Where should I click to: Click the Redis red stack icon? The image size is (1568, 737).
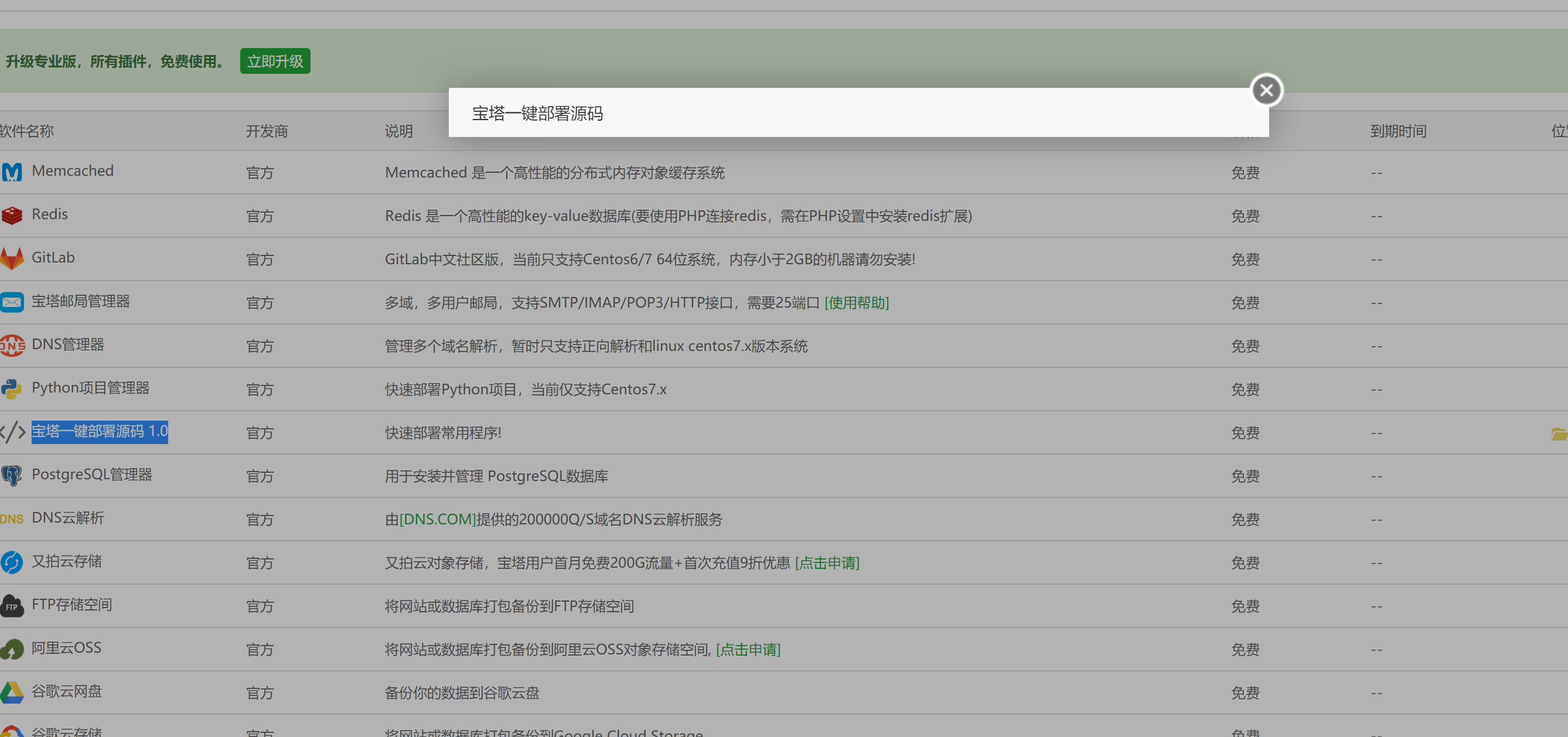click(x=12, y=216)
